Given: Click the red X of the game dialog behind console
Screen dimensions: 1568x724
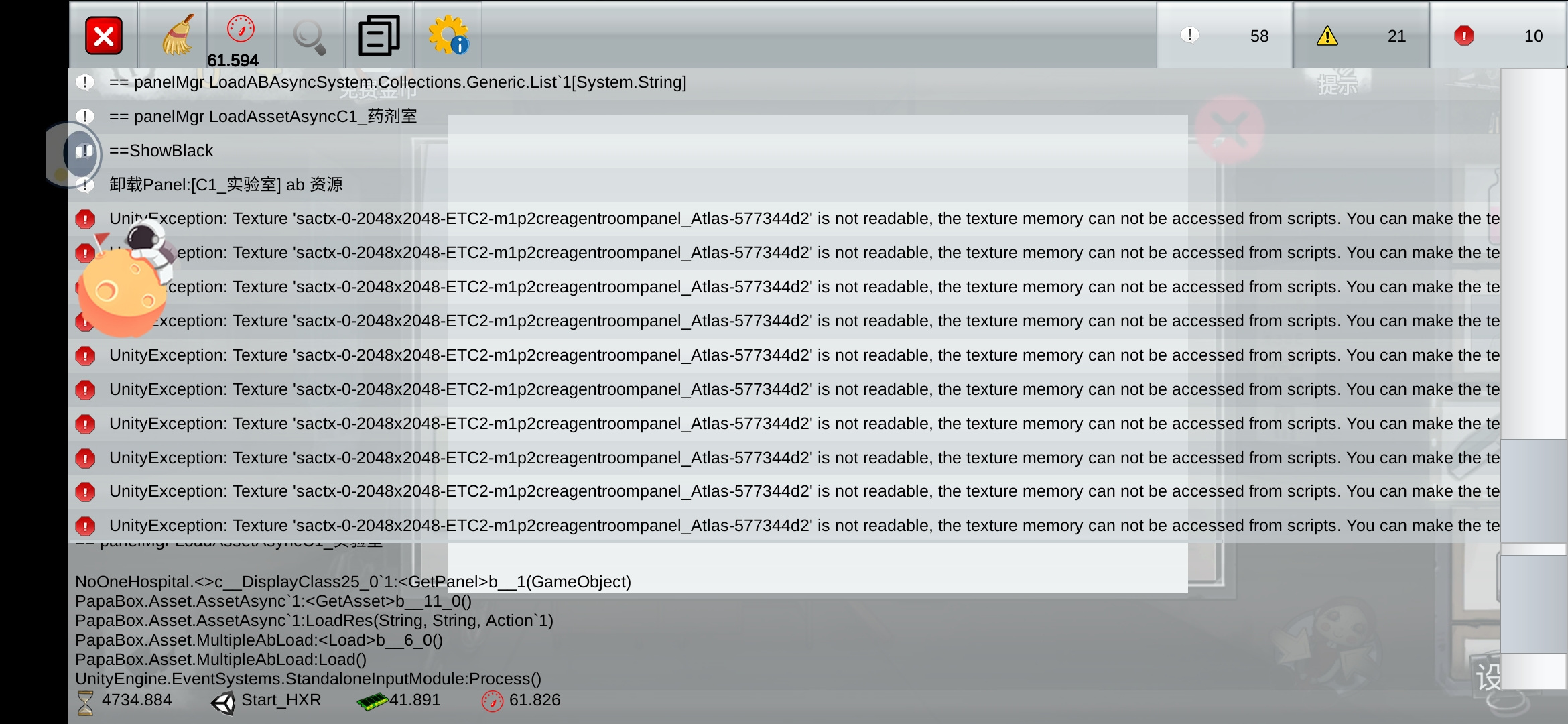Looking at the screenshot, I should [x=1229, y=129].
